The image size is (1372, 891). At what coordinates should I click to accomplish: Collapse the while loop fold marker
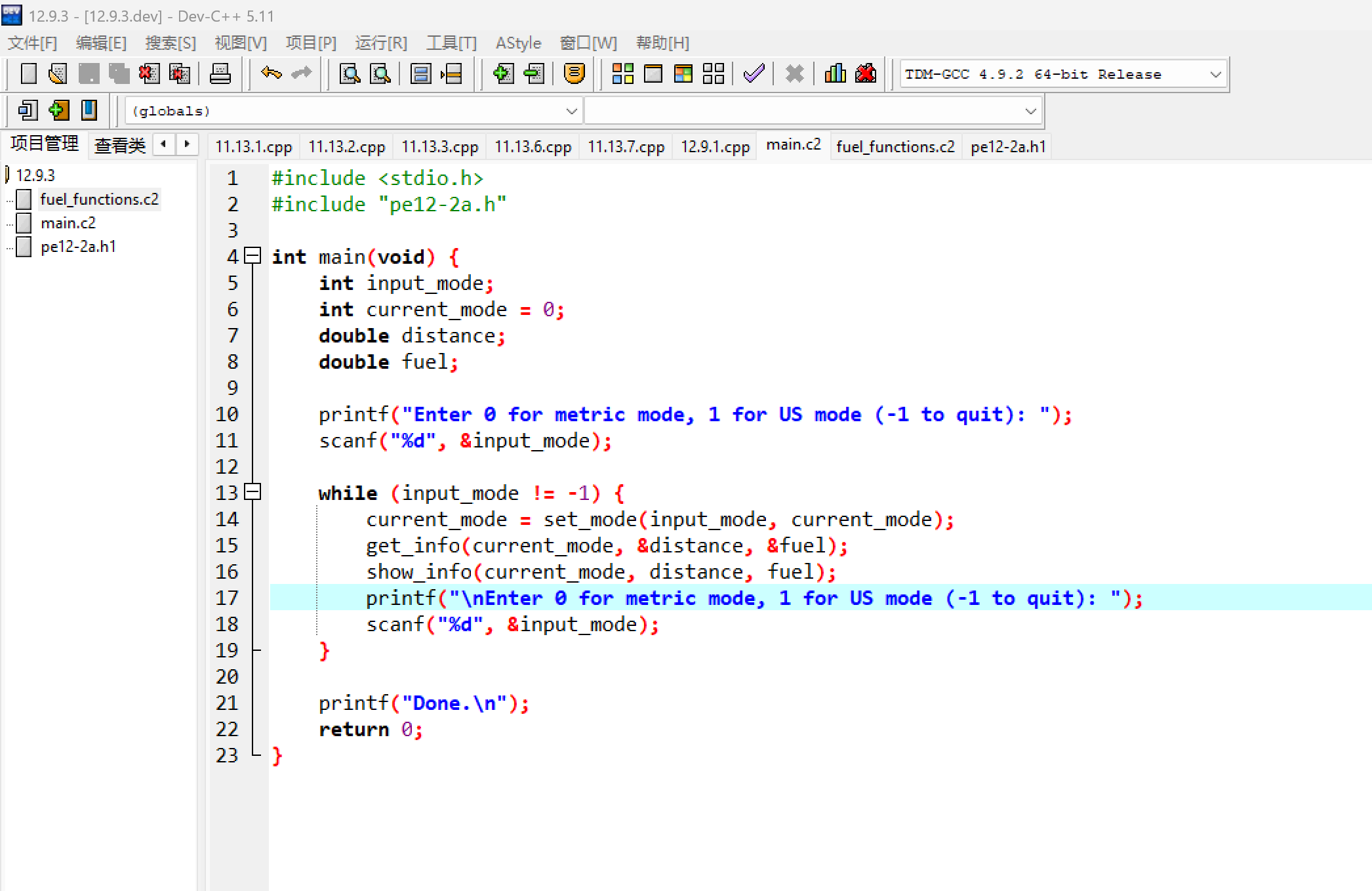coord(252,492)
